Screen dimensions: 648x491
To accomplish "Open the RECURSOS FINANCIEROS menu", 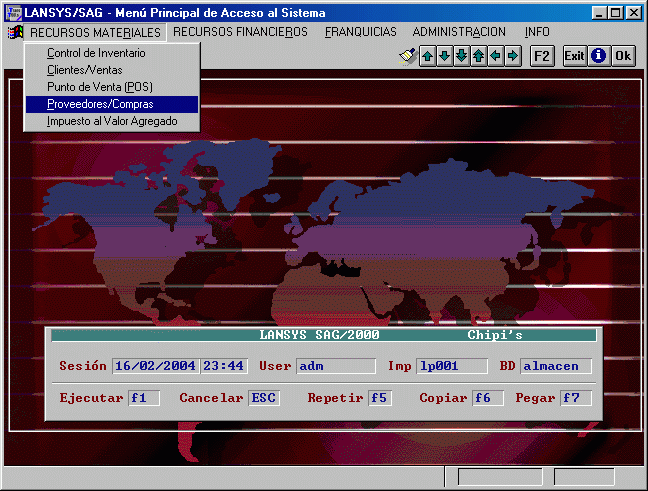I will [x=240, y=32].
